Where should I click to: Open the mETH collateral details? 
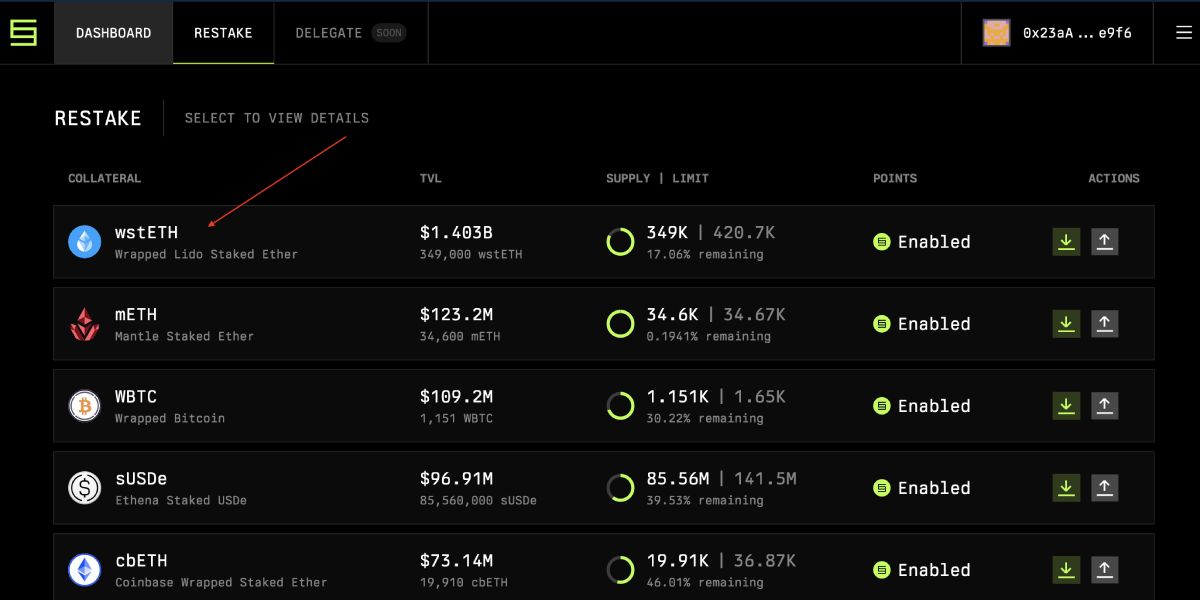click(604, 323)
